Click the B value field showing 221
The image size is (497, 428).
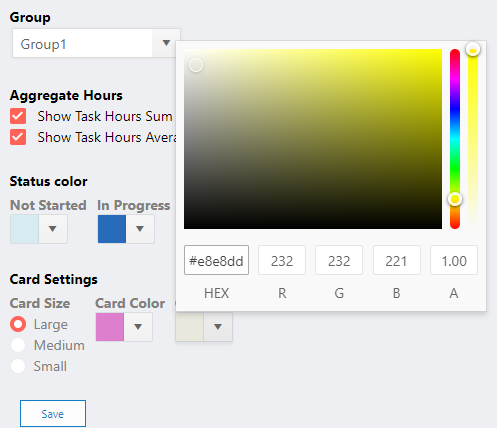[x=397, y=260]
